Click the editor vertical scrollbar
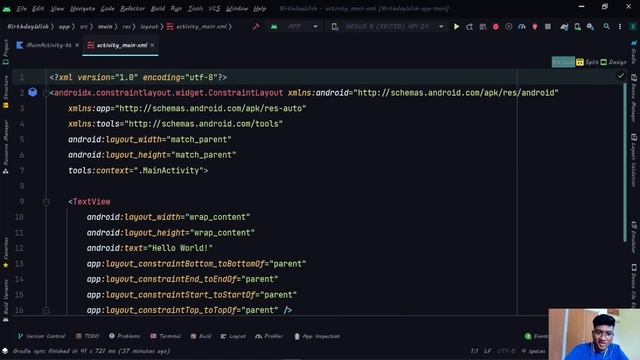Screen dimensions: 640x360 pos(625,162)
